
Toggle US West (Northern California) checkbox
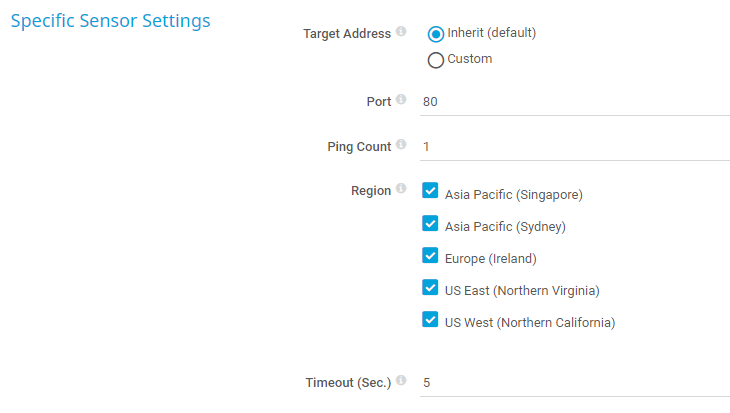point(431,320)
